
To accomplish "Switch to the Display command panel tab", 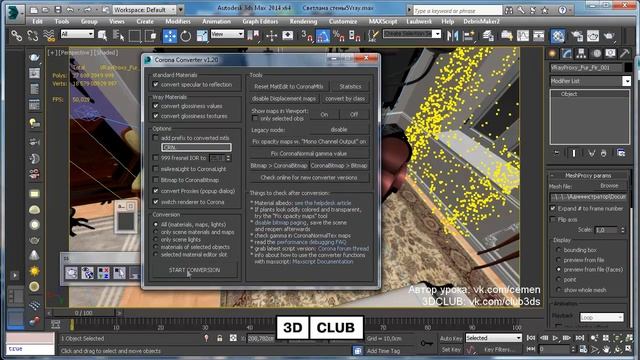I will coord(611,53).
